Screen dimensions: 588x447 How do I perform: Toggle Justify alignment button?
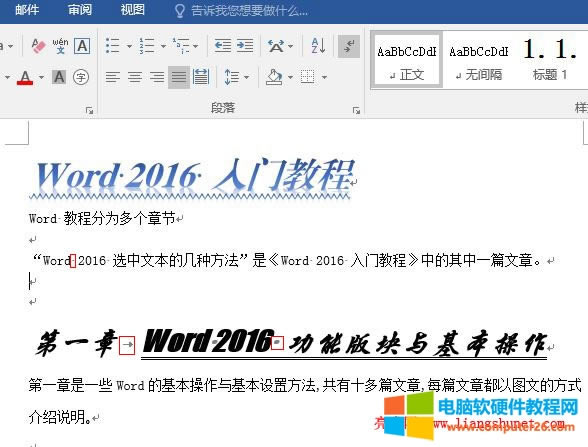tap(179, 77)
